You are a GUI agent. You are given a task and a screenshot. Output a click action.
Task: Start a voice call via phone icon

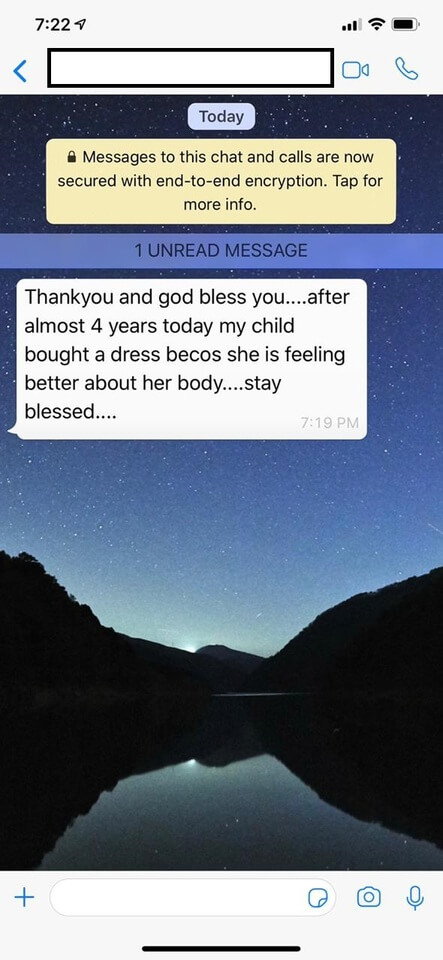coord(406,69)
